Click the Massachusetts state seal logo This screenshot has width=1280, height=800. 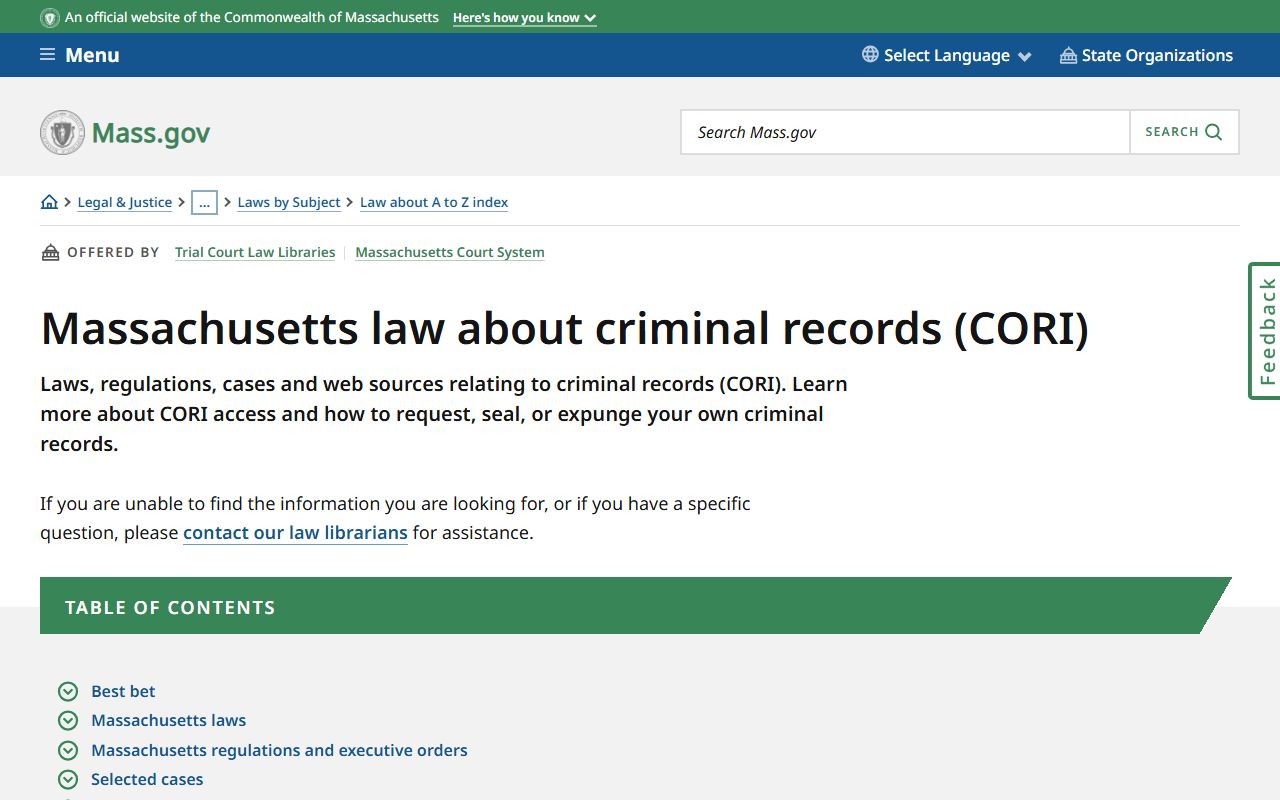(62, 132)
